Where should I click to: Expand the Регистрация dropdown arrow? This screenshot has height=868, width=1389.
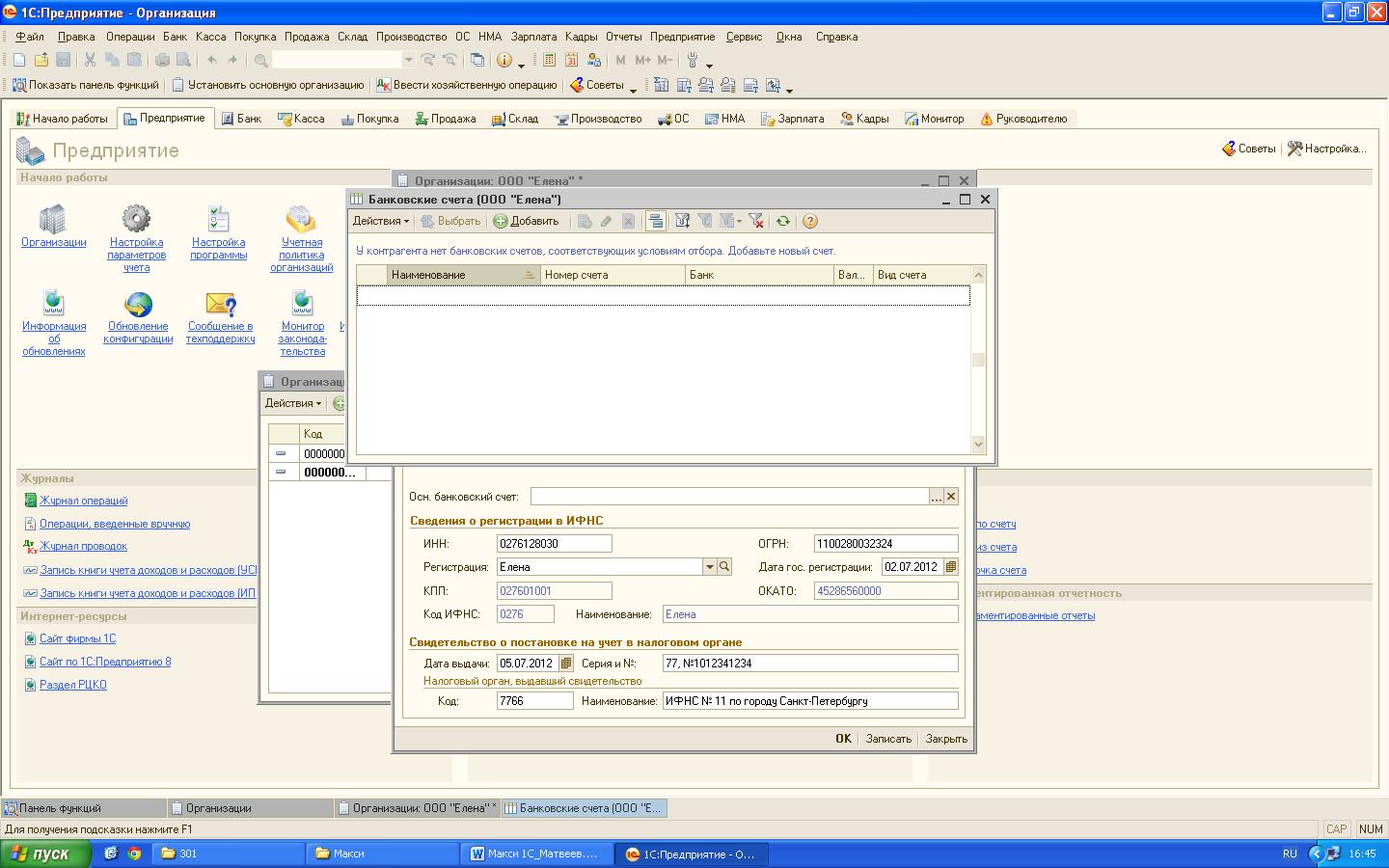pos(709,567)
